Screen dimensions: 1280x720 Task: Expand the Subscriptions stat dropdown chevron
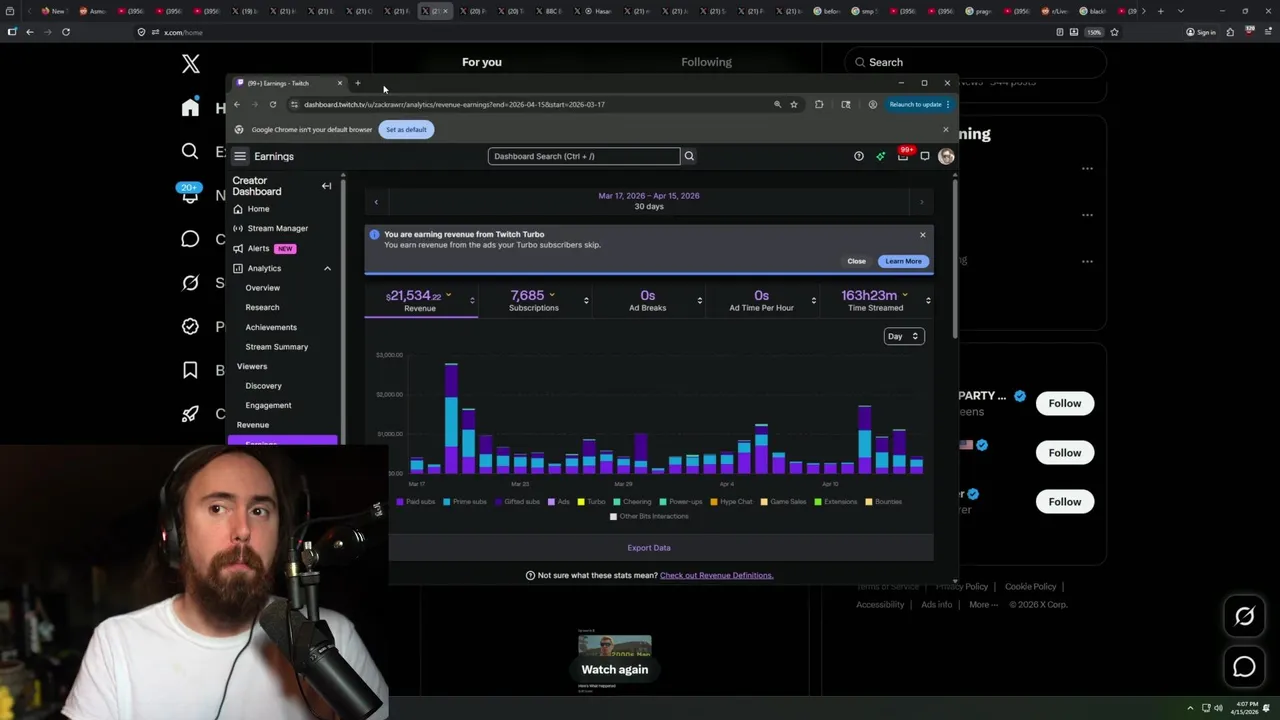click(x=552, y=295)
